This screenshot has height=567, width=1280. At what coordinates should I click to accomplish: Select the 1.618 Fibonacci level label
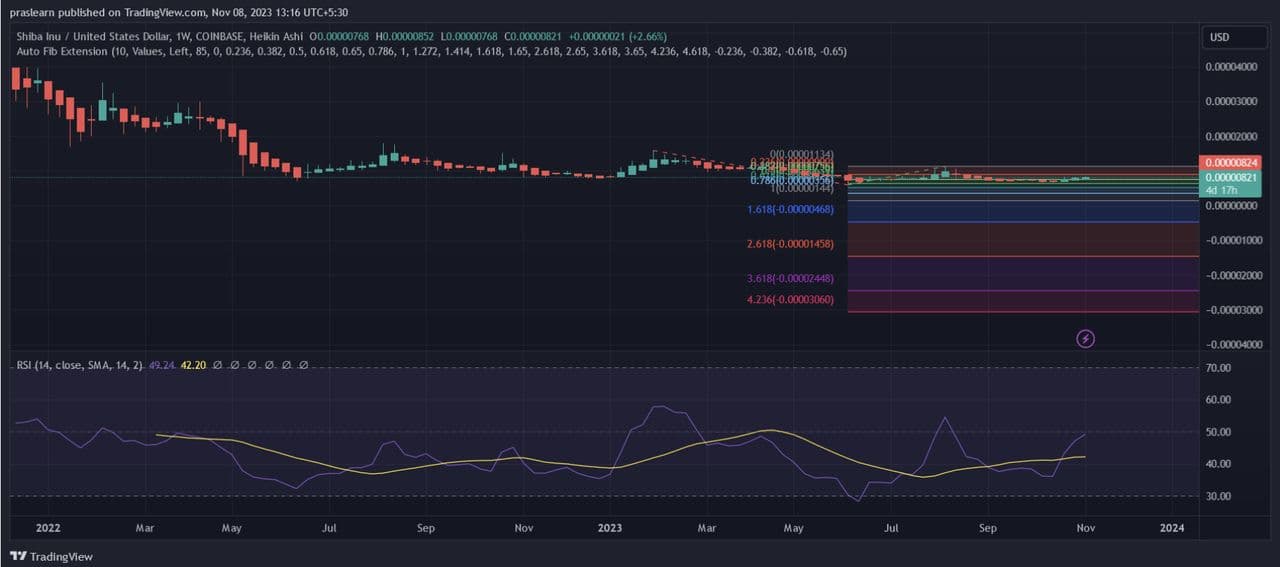tap(790, 209)
